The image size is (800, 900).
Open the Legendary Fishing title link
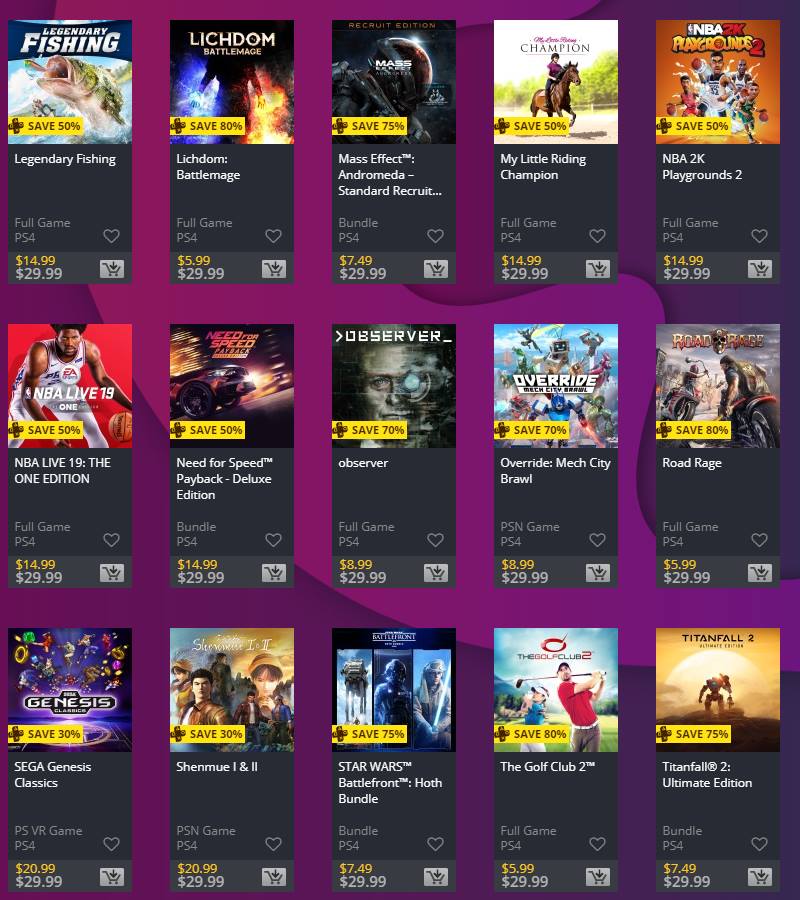coord(65,159)
